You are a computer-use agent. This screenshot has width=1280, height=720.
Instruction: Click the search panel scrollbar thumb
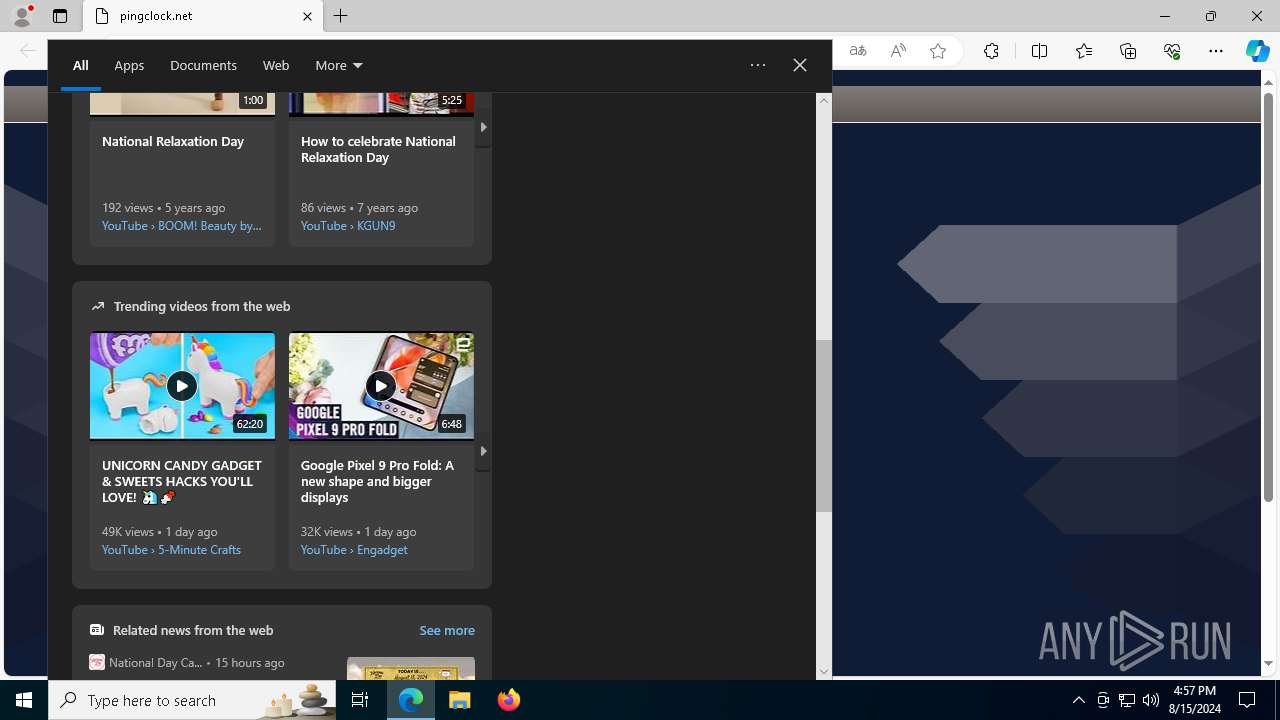click(824, 426)
